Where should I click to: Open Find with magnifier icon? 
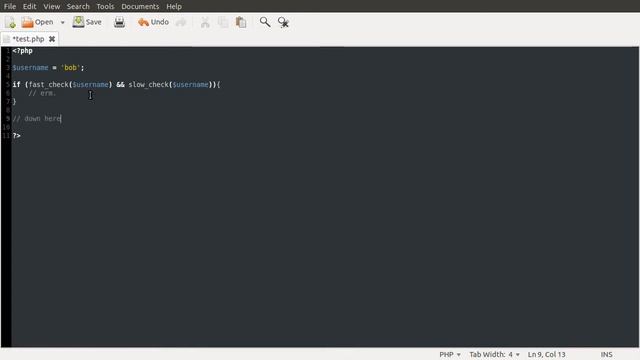pyautogui.click(x=265, y=22)
